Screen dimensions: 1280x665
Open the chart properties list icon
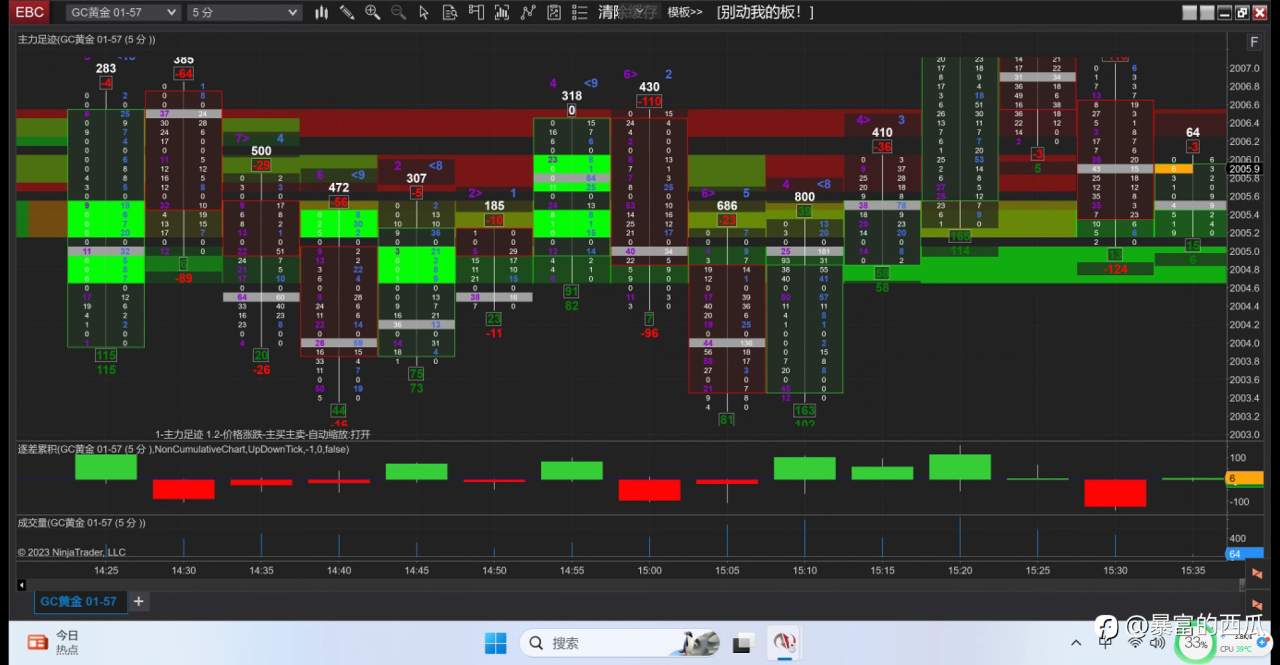pos(579,12)
